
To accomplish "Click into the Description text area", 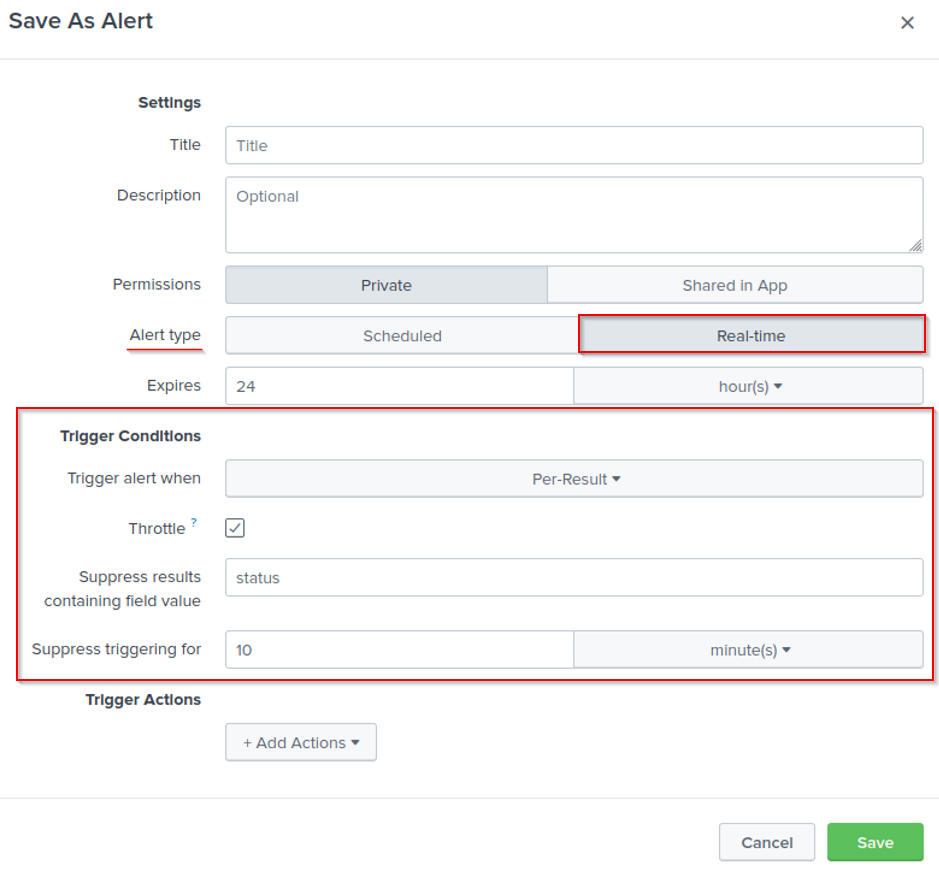I will click(x=573, y=215).
